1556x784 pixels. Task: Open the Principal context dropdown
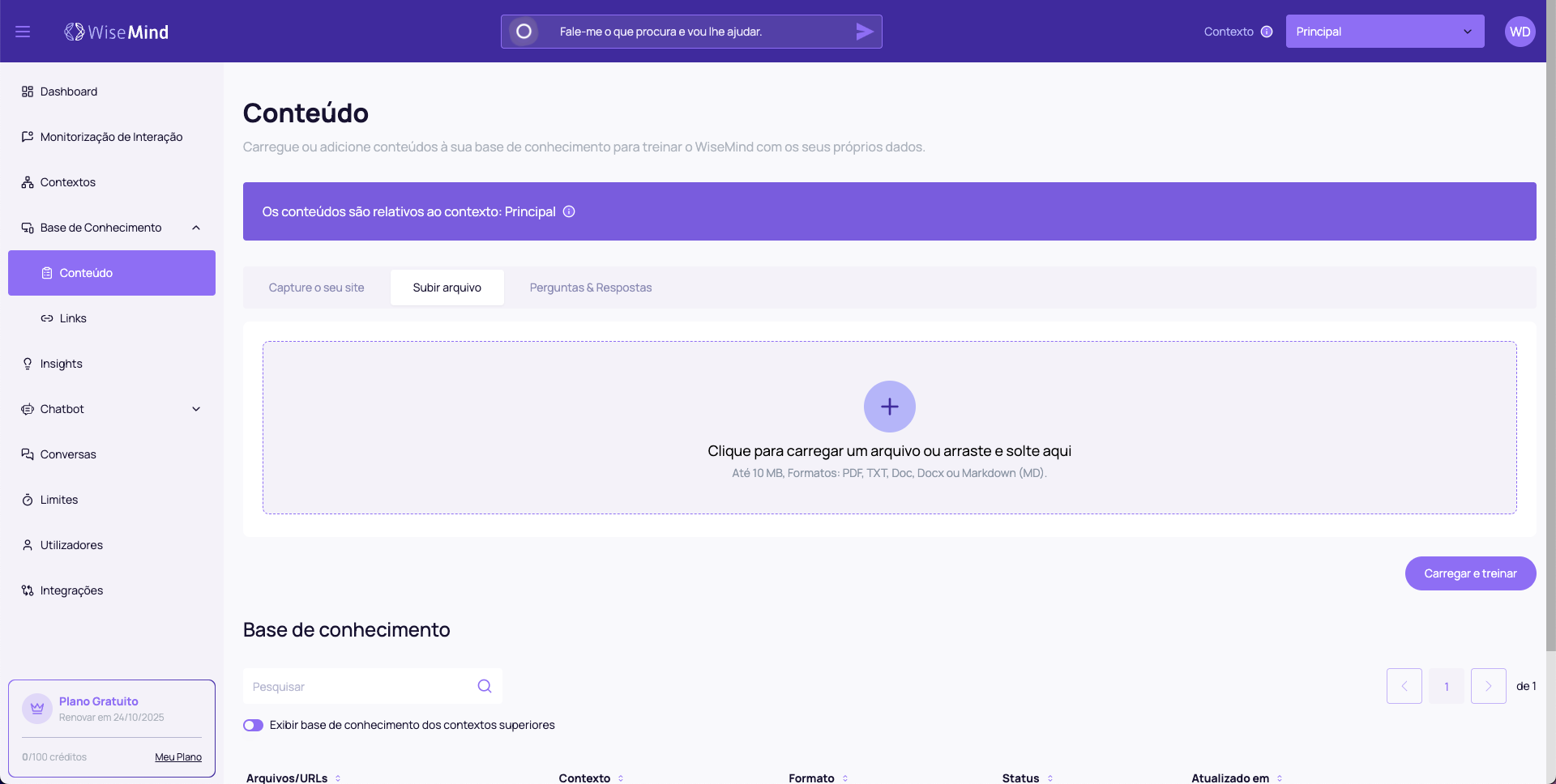(x=1384, y=32)
